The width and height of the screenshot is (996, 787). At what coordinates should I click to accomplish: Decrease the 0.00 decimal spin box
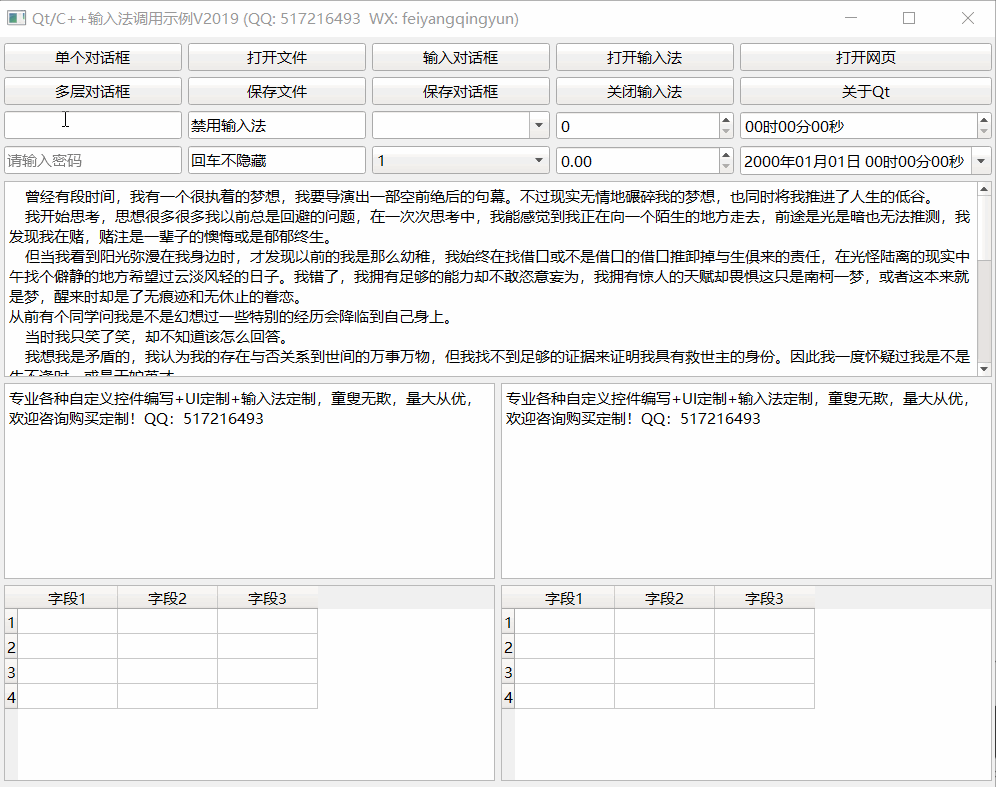pos(726,167)
